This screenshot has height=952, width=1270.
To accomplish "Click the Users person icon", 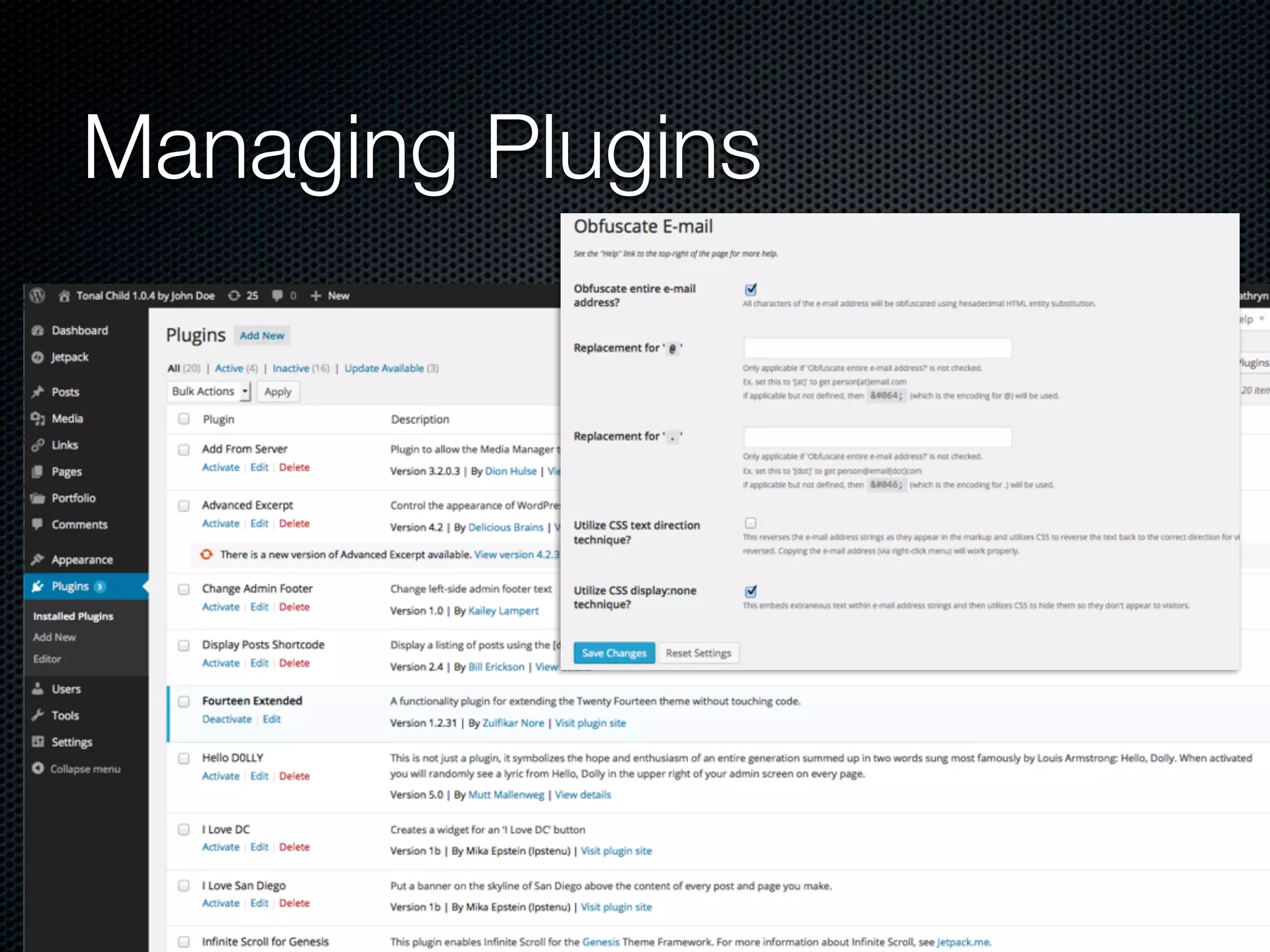I will [x=38, y=689].
